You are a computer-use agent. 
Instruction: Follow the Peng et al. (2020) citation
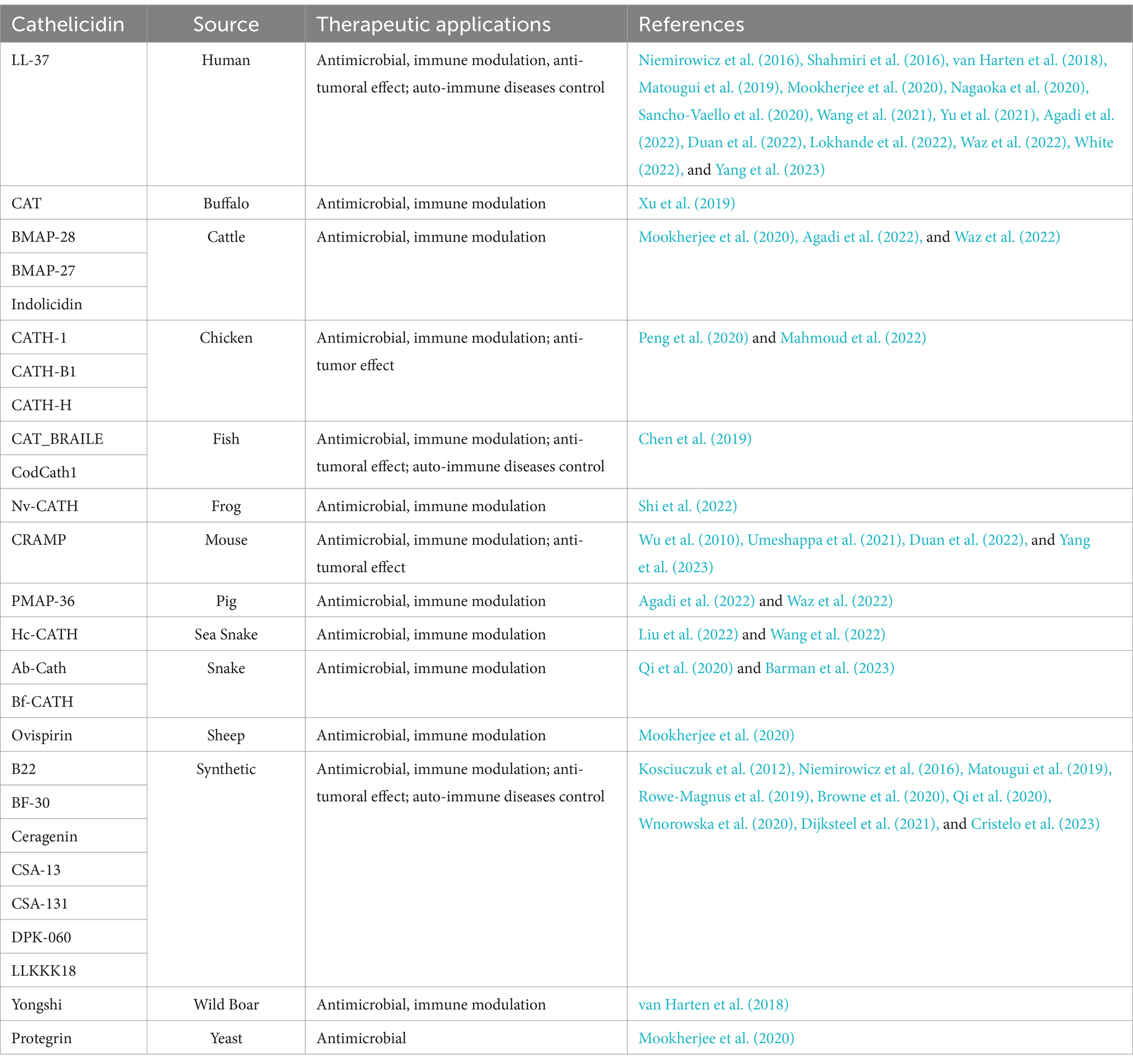point(693,338)
